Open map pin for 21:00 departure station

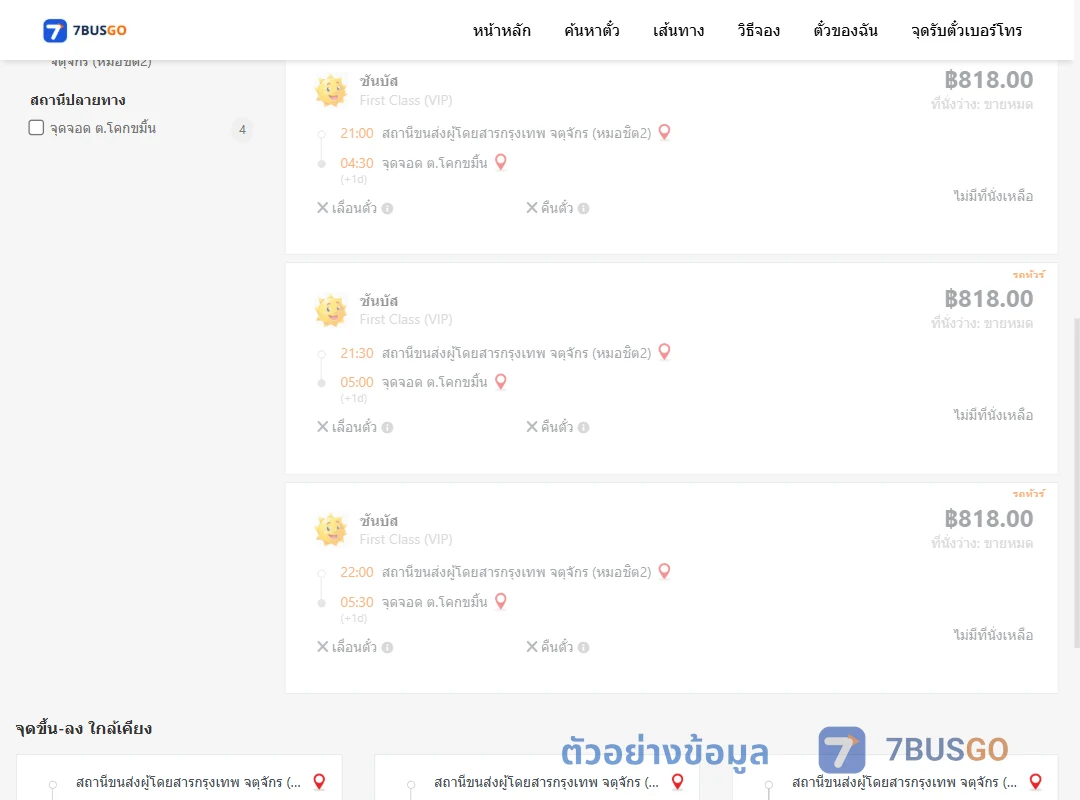(x=664, y=132)
